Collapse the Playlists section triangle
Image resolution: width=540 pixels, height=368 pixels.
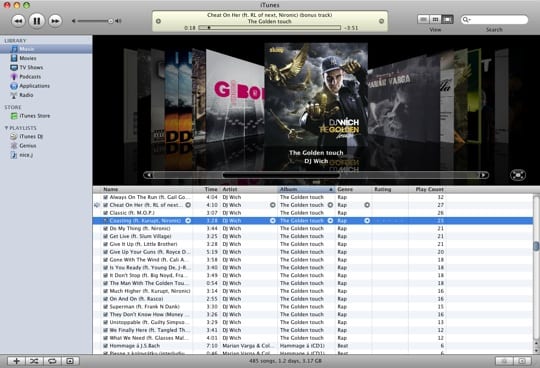pyautogui.click(x=6, y=128)
